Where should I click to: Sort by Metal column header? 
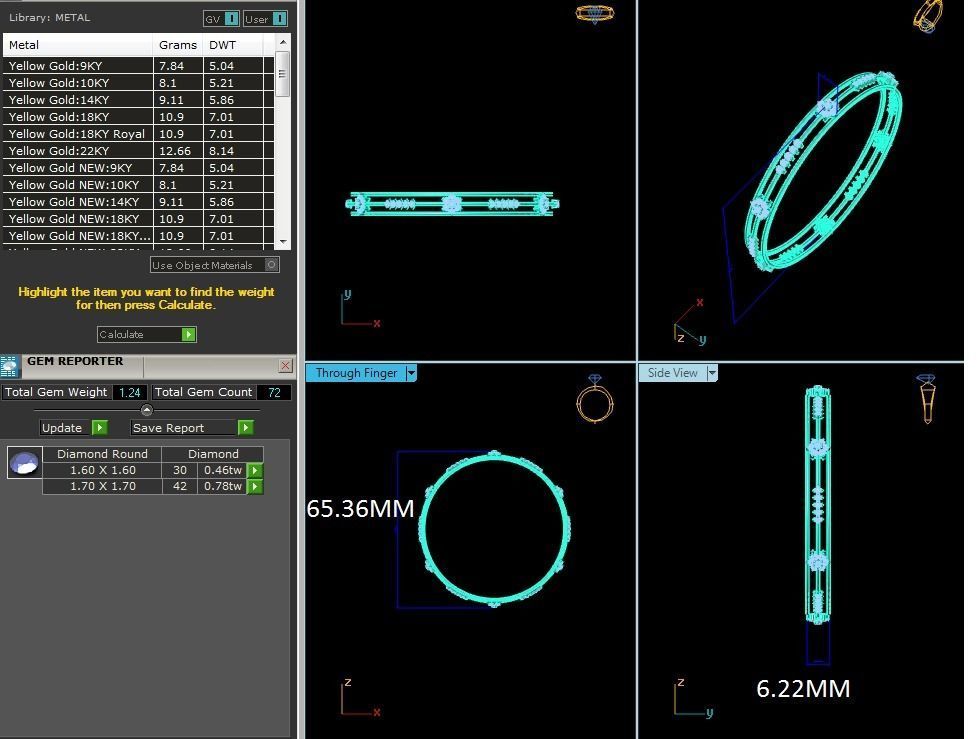coord(77,45)
